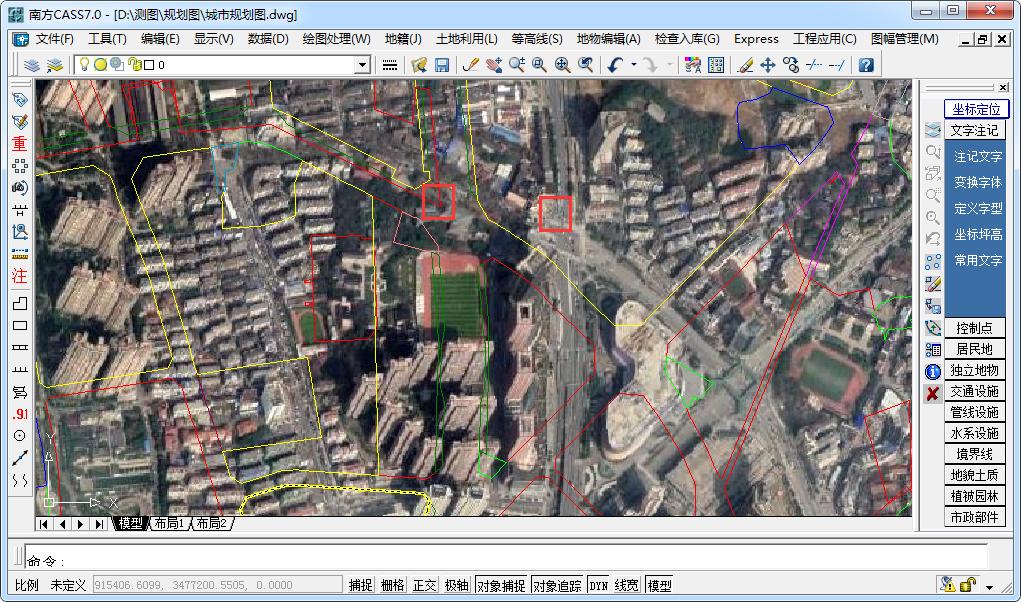Click the 坐标定位 button
Screen dimensions: 1021x602
[x=975, y=109]
